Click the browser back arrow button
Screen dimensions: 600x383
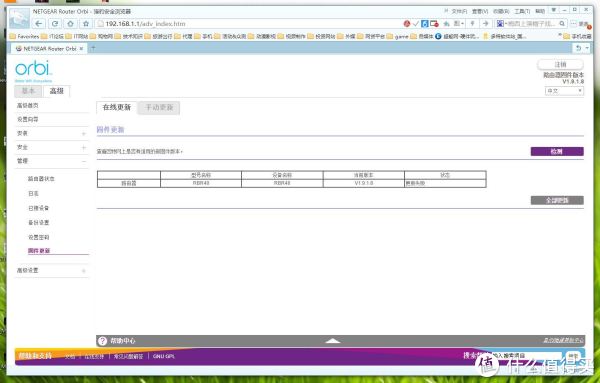click(x=39, y=24)
